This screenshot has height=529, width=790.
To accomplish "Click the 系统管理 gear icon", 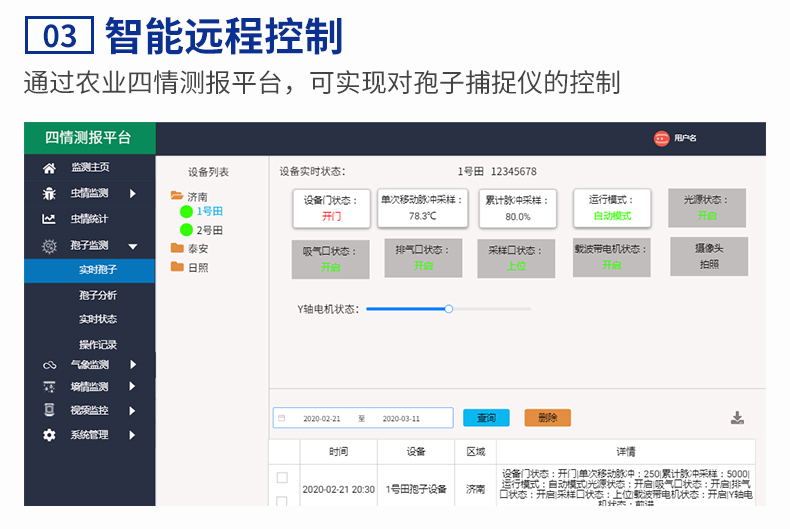I will pyautogui.click(x=49, y=435).
